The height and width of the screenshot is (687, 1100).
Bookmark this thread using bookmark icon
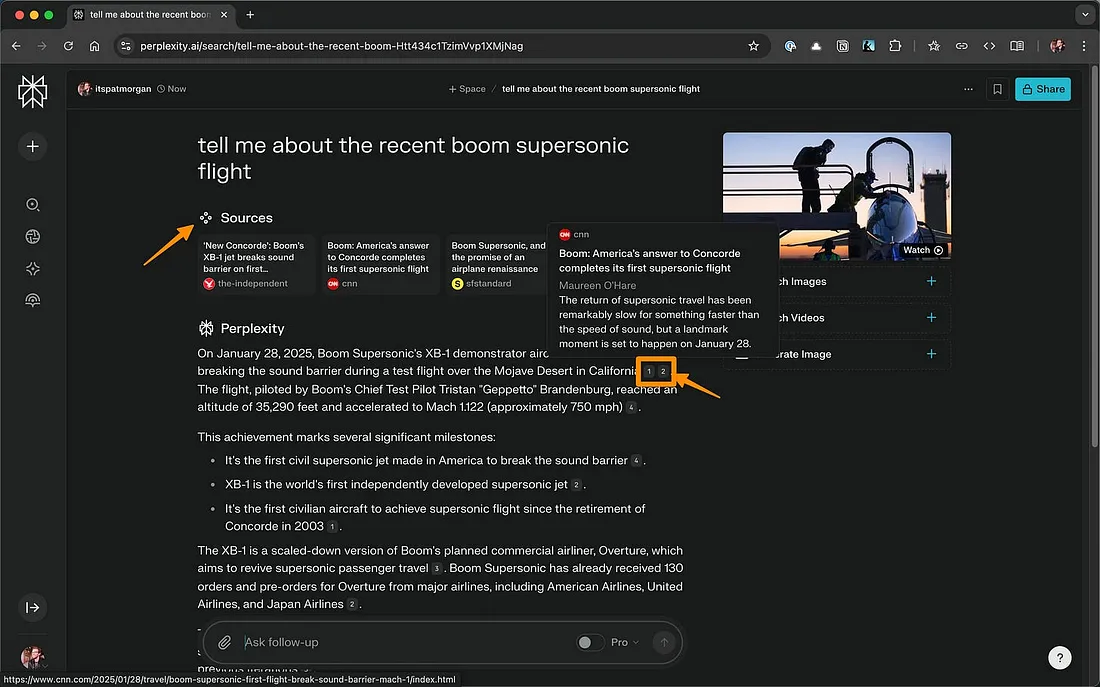[997, 89]
